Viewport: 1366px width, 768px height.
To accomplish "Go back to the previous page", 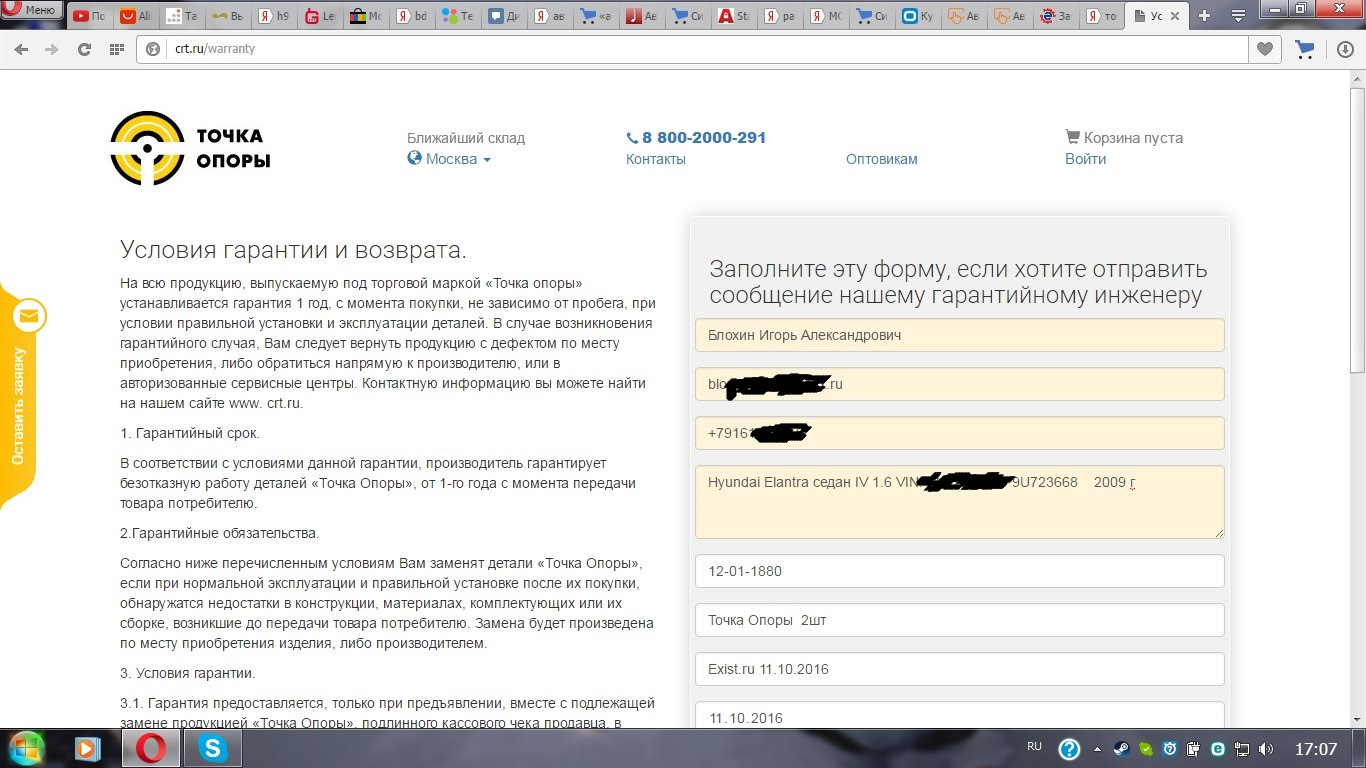I will [x=21, y=49].
